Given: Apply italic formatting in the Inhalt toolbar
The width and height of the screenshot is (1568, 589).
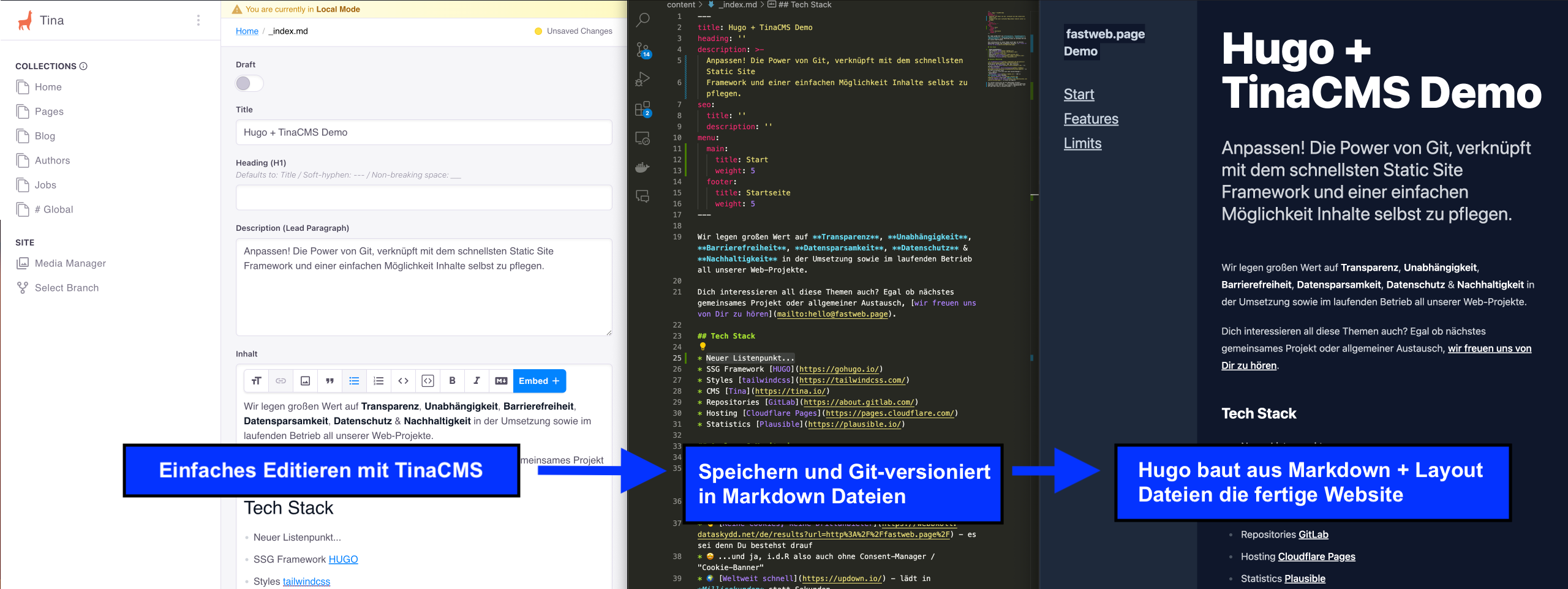Looking at the screenshot, I should point(477,380).
